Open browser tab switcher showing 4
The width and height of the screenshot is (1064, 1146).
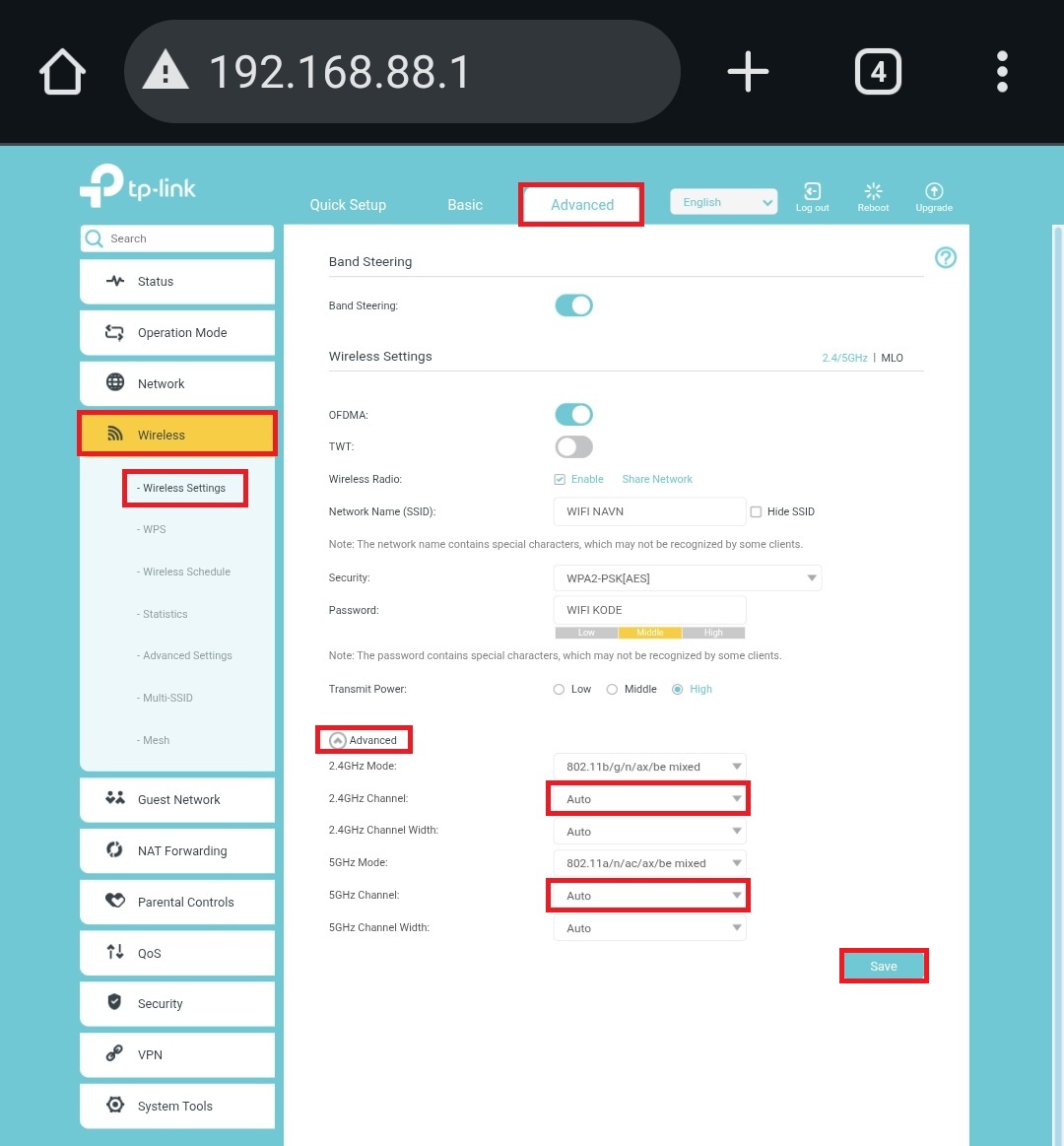click(878, 72)
